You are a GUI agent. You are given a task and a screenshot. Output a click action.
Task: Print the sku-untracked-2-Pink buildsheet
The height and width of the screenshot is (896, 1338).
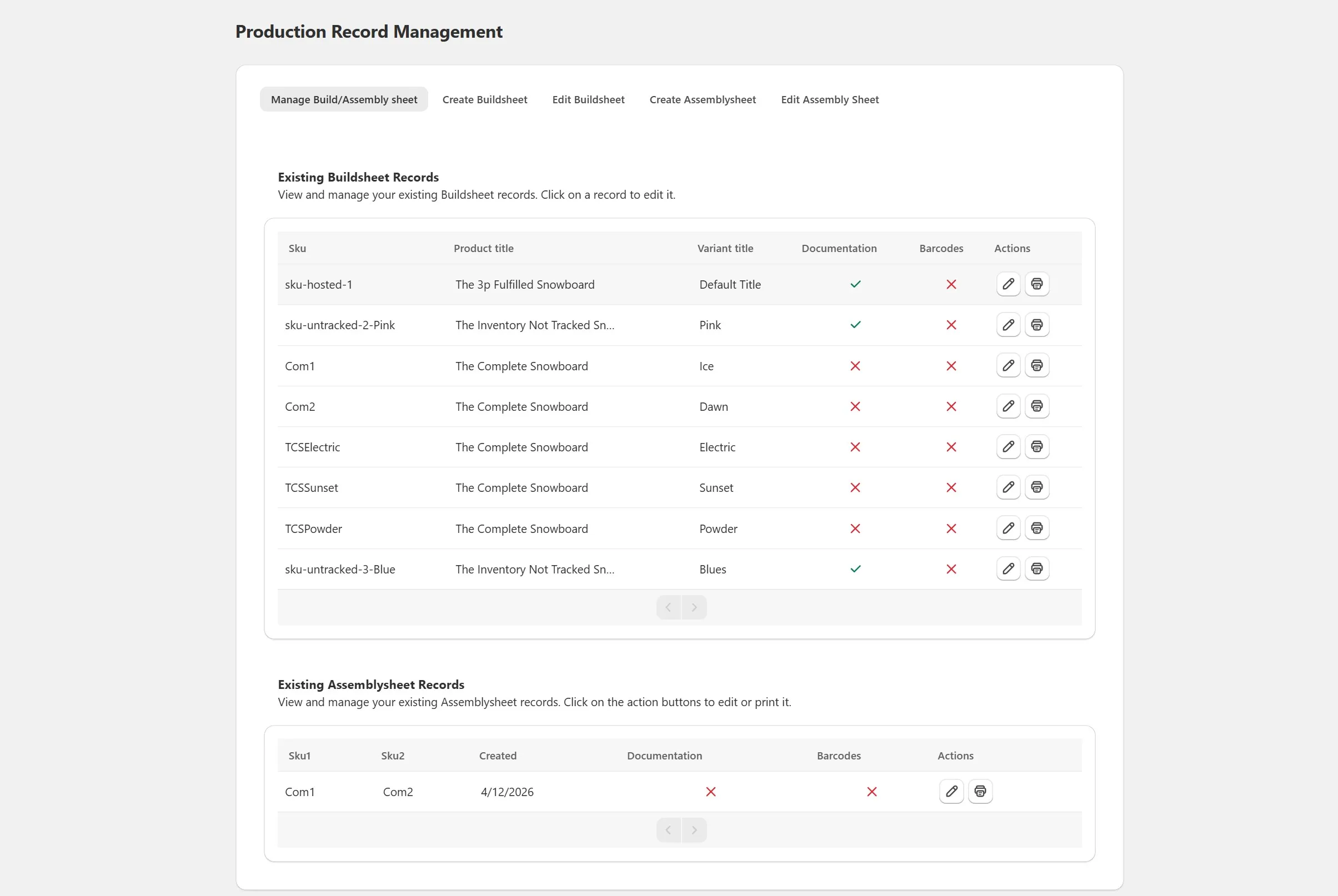point(1037,325)
